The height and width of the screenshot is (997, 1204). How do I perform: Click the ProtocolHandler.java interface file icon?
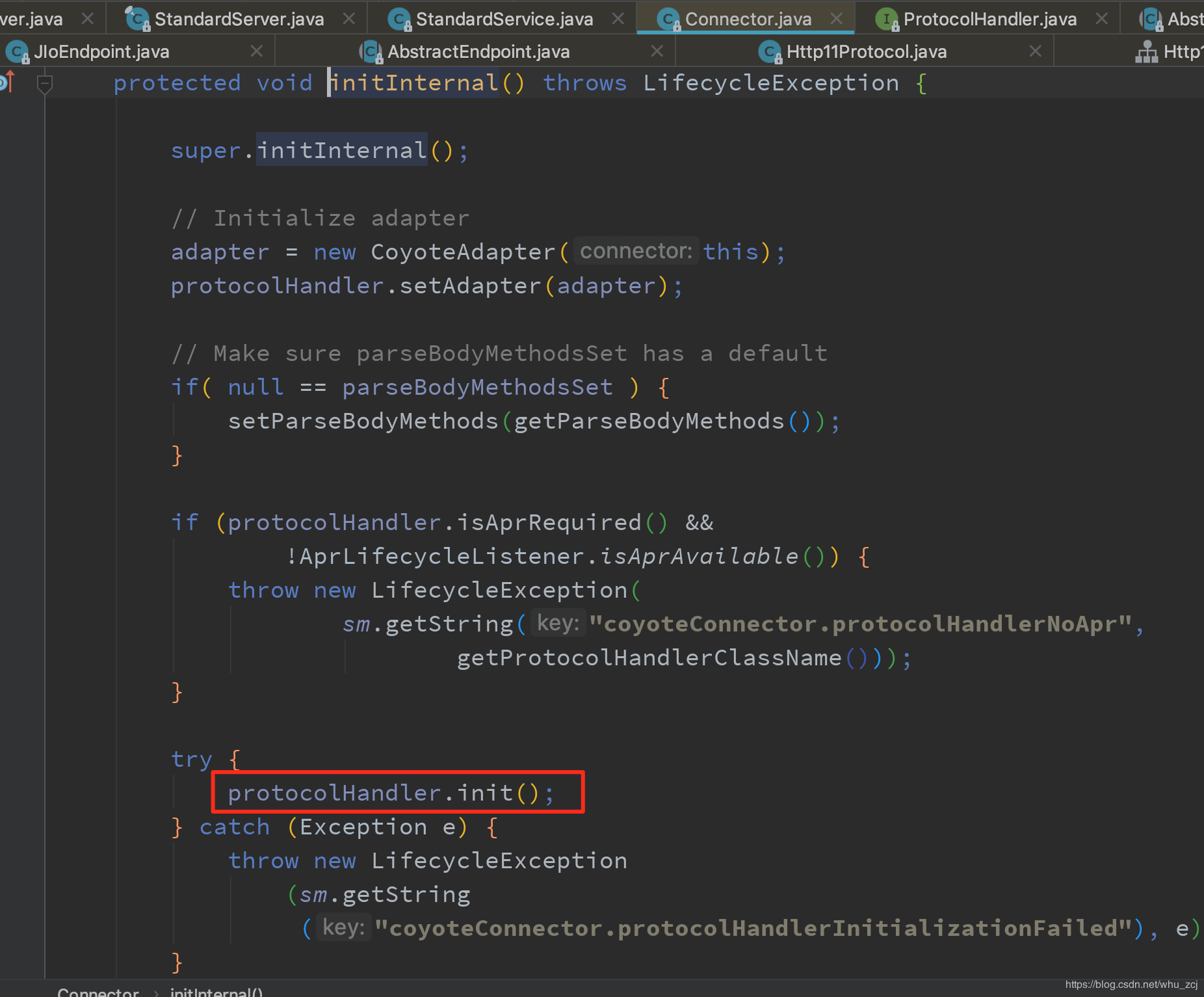[887, 19]
